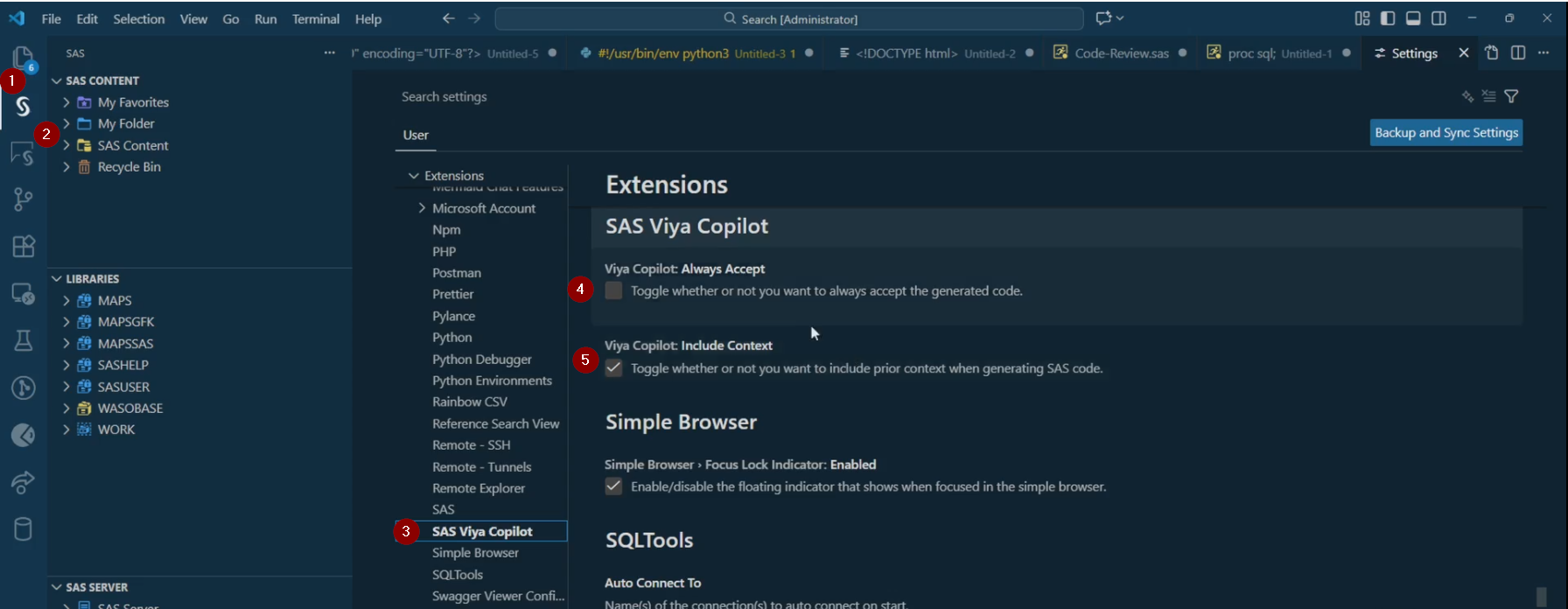
Task: Click the settings vertical scrollbar thumb
Action: click(x=1541, y=596)
